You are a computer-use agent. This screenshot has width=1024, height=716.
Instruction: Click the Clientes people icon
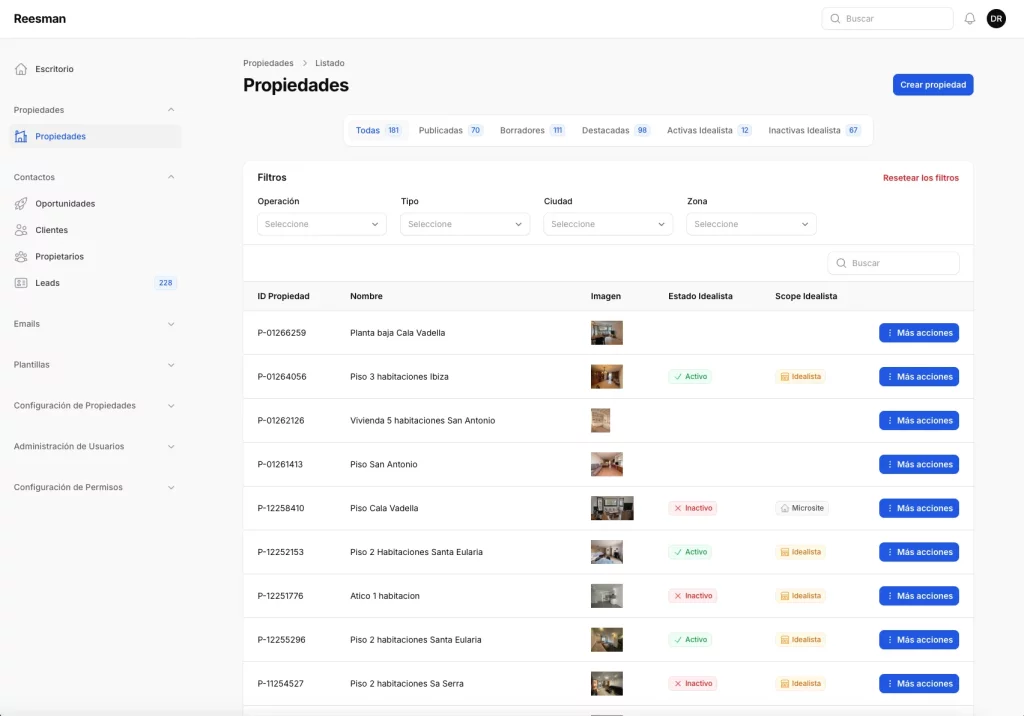coord(21,230)
